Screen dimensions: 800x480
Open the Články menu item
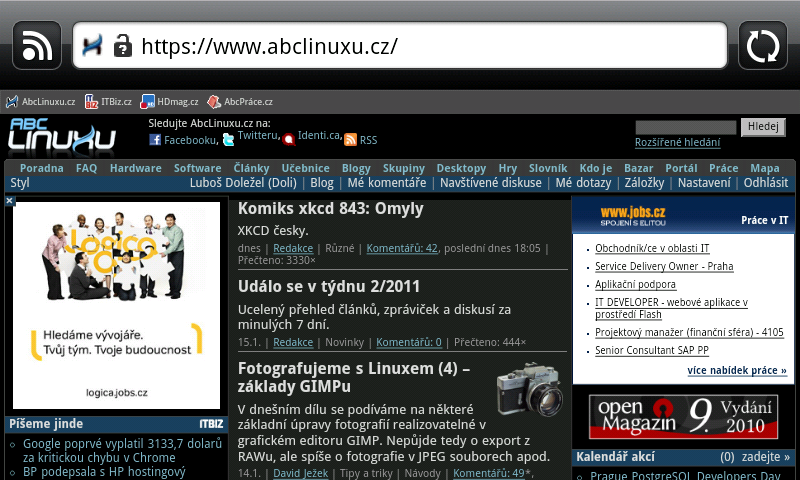252,168
